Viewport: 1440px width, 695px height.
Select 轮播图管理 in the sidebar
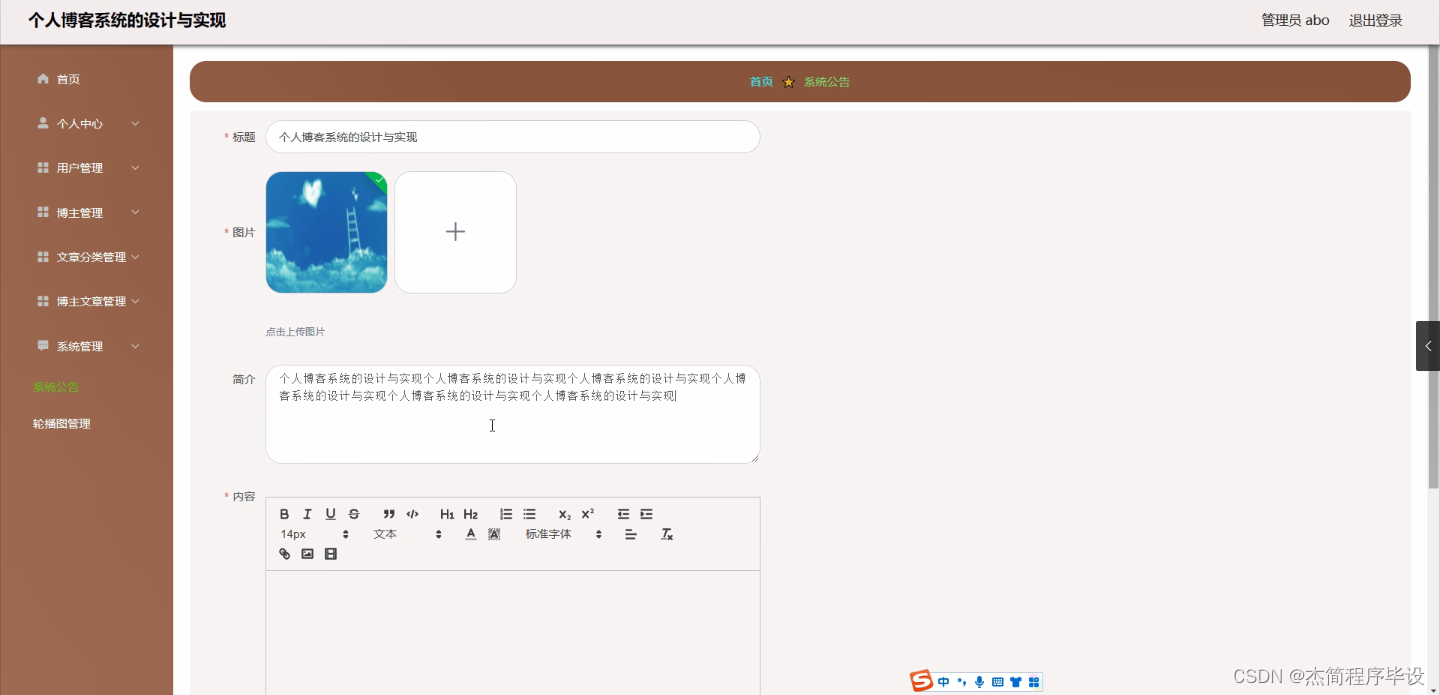(x=62, y=423)
